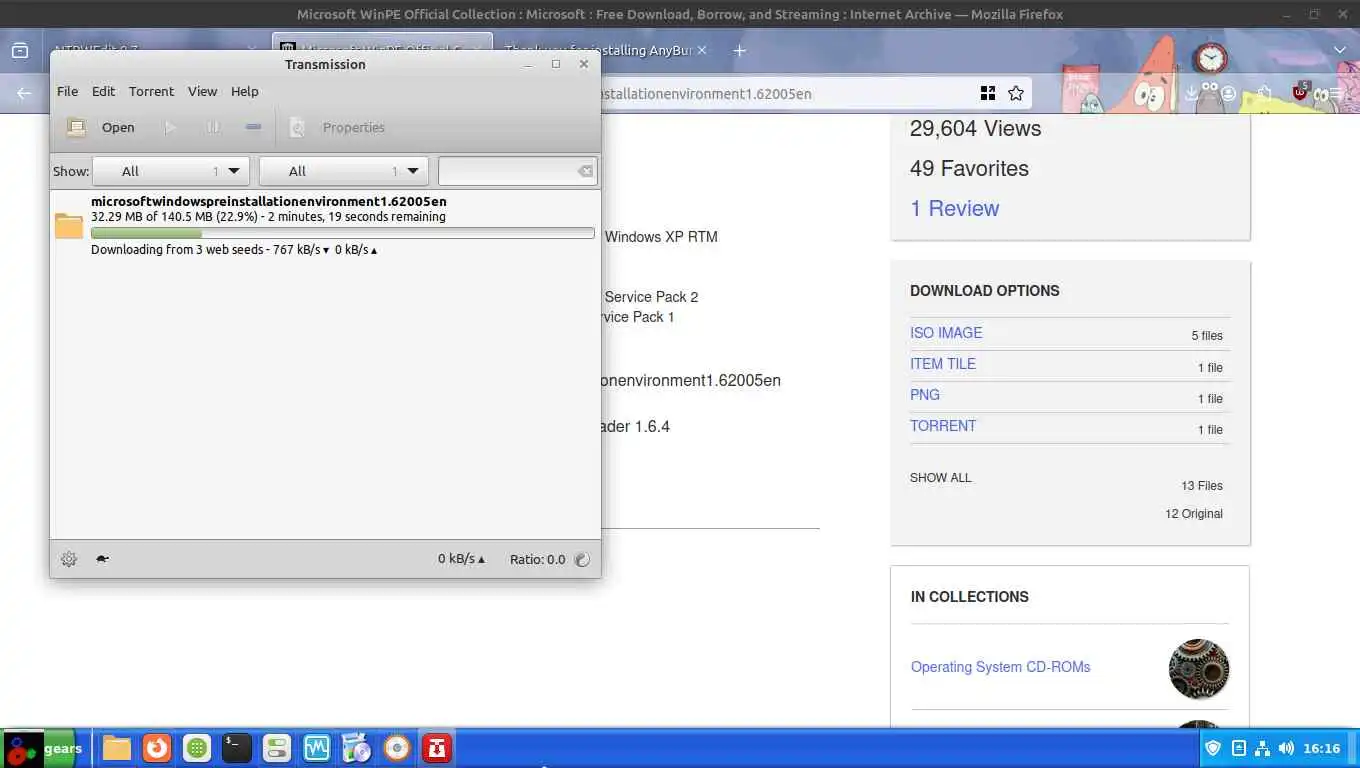The height and width of the screenshot is (768, 1360).
Task: Open the View menu in Transmission
Action: point(202,91)
